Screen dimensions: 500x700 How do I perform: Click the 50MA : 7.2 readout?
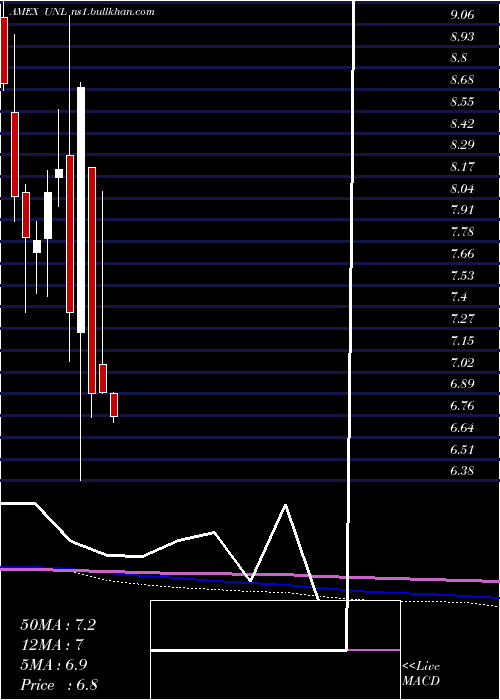point(58,625)
